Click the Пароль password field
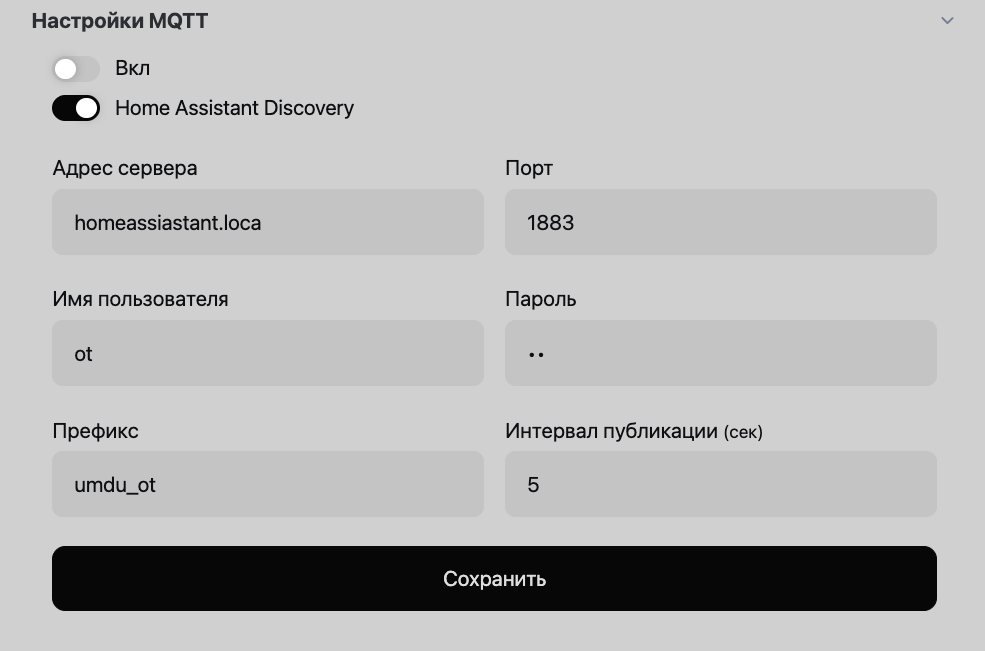Image resolution: width=985 pixels, height=651 pixels. click(720, 353)
